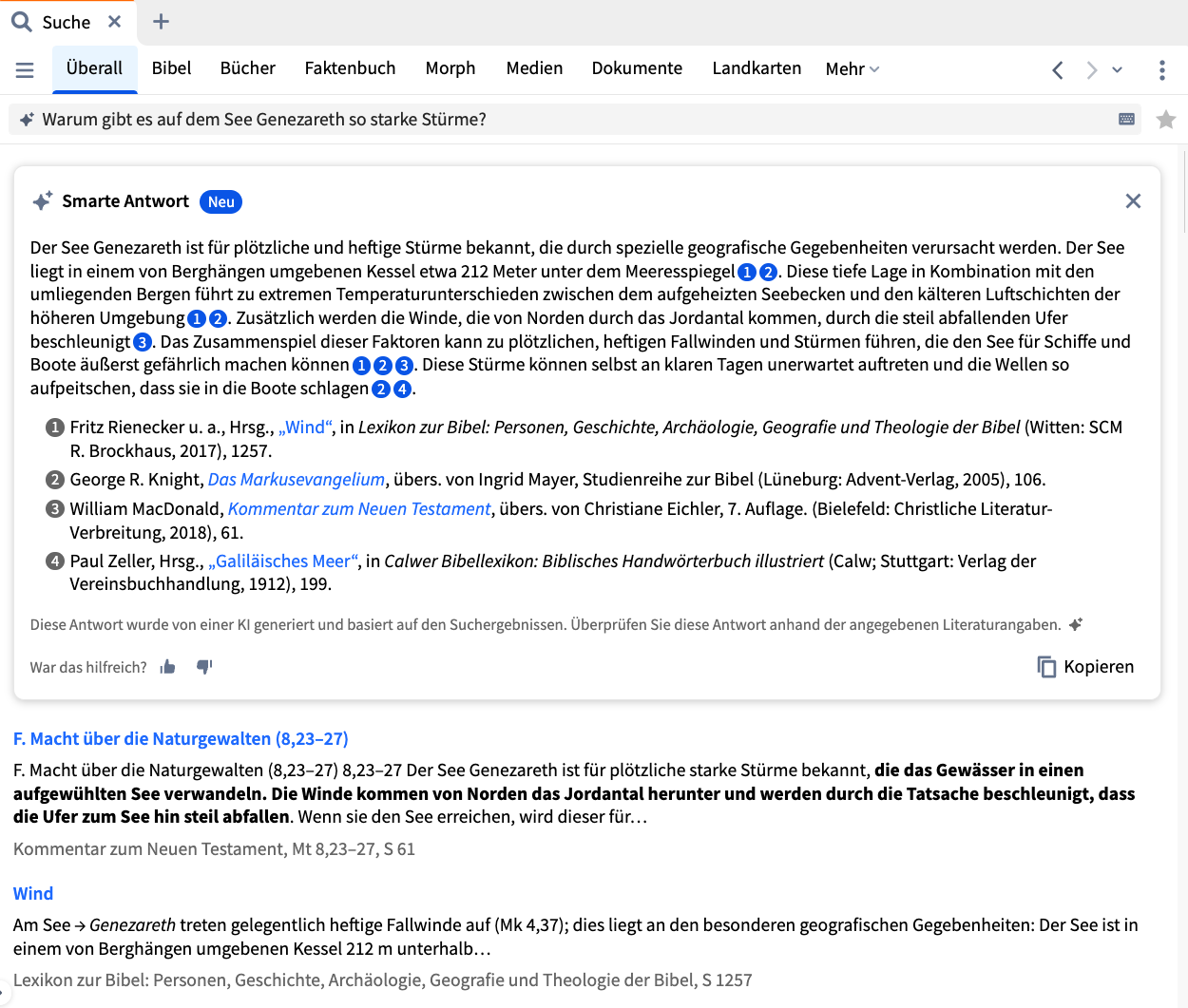1188x1008 pixels.
Task: Open the hamburger panel menu
Action: click(x=25, y=70)
